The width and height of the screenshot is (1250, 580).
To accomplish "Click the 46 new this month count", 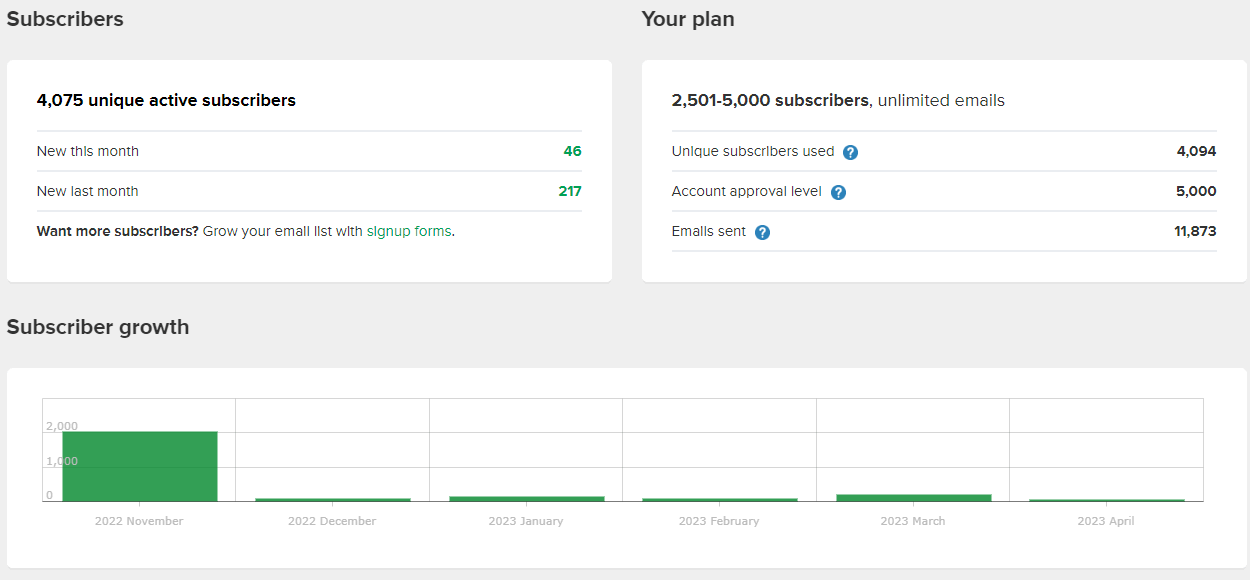I will click(572, 151).
